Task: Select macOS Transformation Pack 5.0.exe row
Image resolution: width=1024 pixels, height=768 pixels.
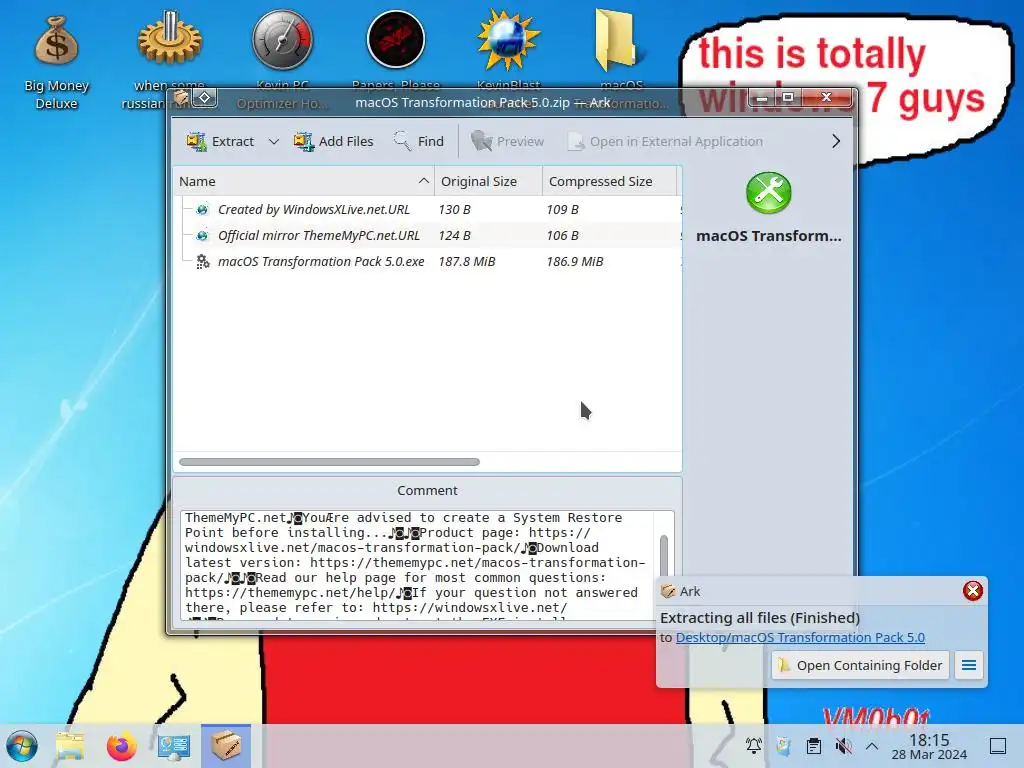Action: pyautogui.click(x=428, y=262)
